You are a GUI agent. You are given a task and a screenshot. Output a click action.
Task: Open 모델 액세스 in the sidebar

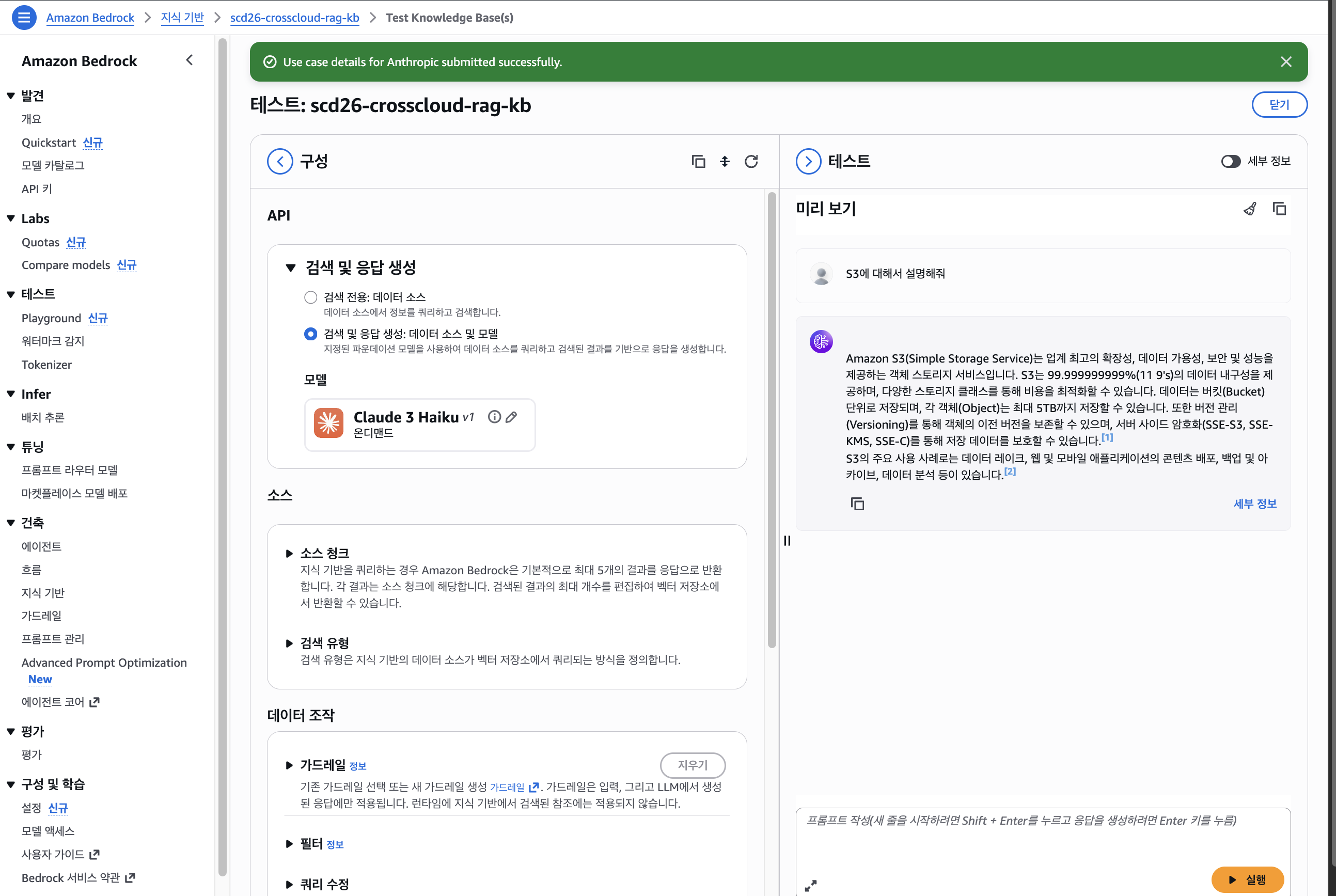(x=48, y=831)
